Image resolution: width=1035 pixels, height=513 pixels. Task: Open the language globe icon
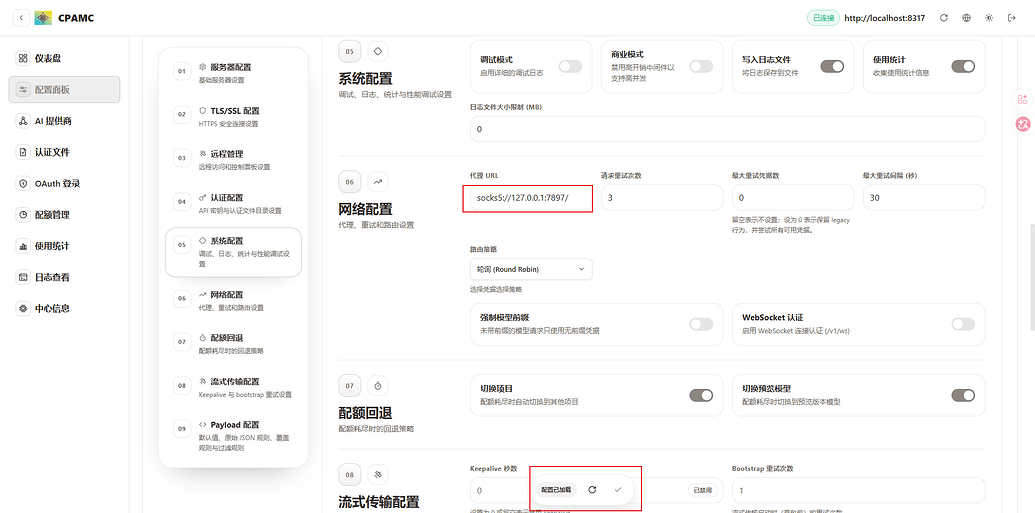[x=966, y=18]
